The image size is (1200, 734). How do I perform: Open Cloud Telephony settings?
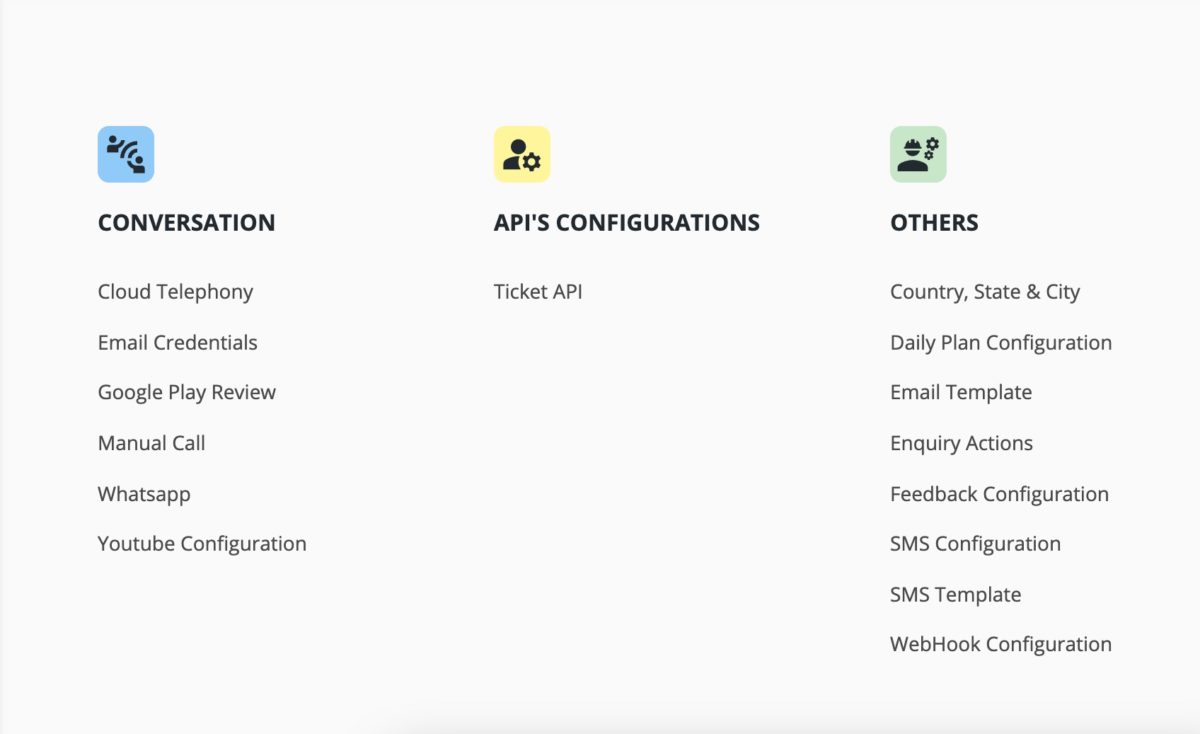(x=175, y=292)
